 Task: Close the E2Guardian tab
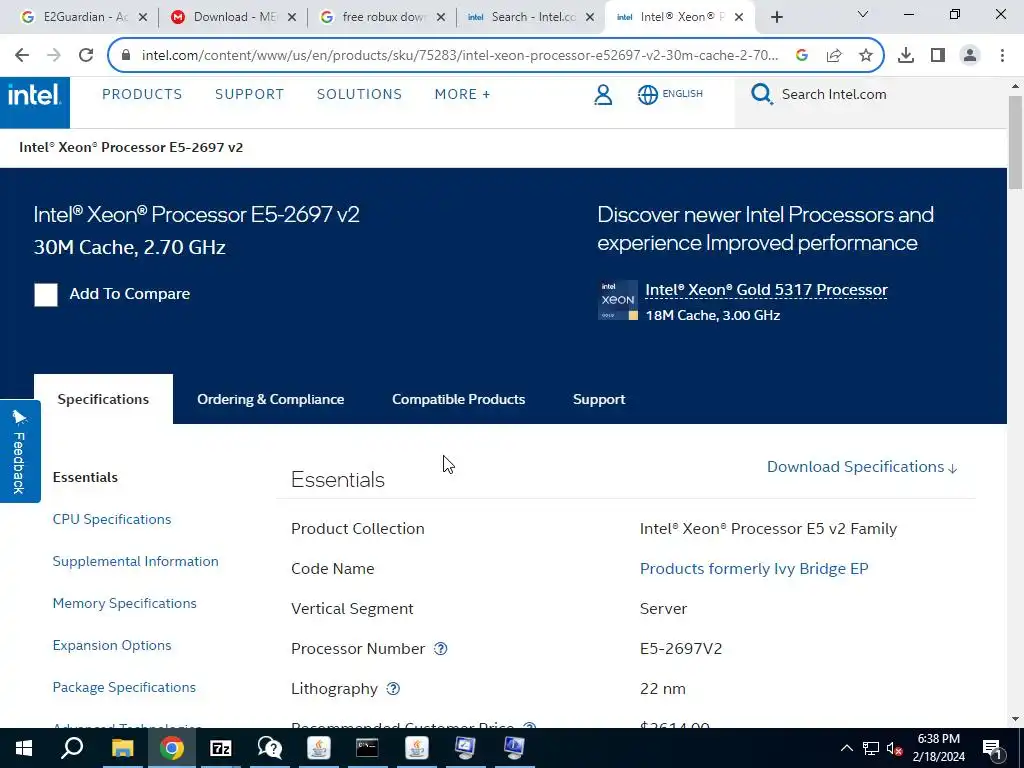[144, 17]
